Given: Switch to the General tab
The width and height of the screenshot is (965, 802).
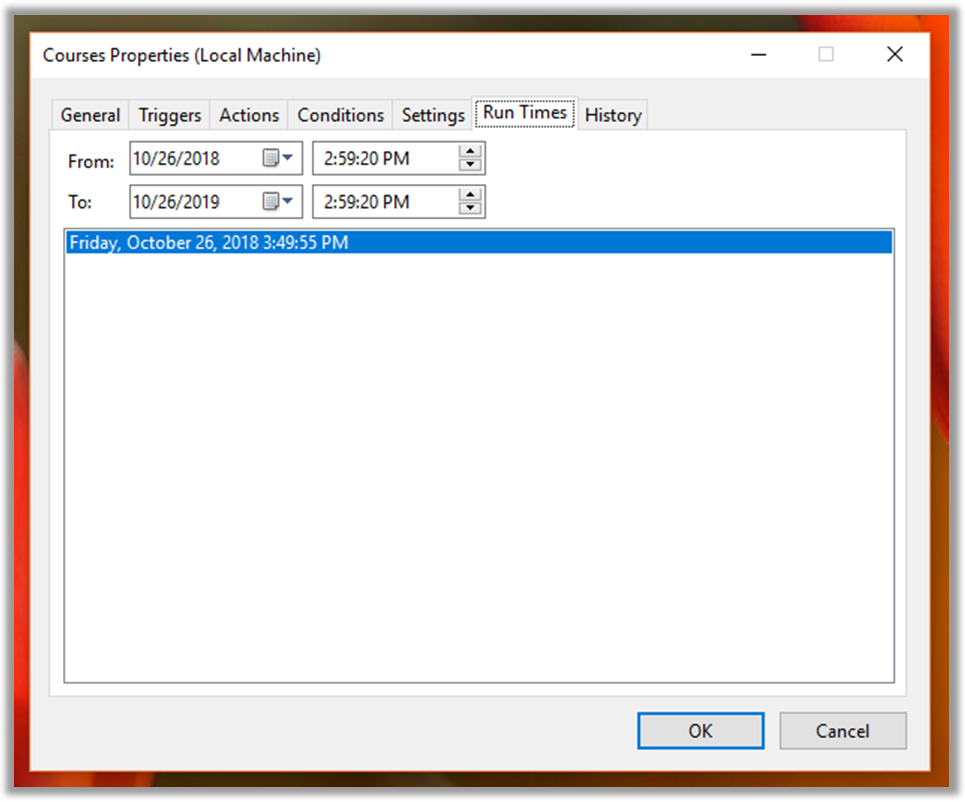Looking at the screenshot, I should (x=90, y=115).
